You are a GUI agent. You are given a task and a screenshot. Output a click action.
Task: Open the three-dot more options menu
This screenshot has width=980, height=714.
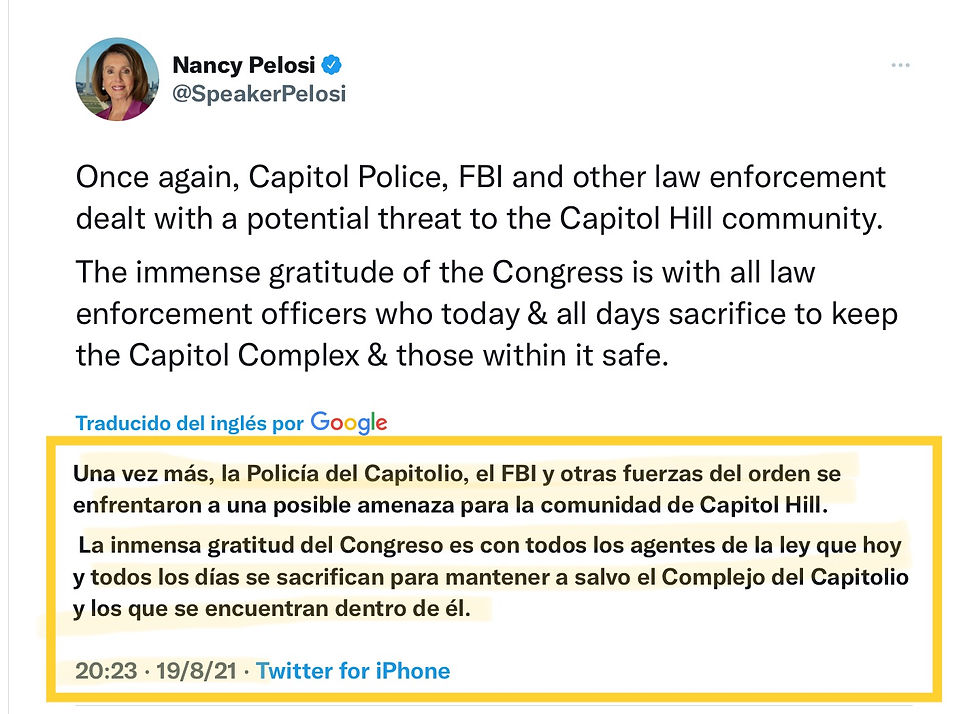click(x=900, y=66)
